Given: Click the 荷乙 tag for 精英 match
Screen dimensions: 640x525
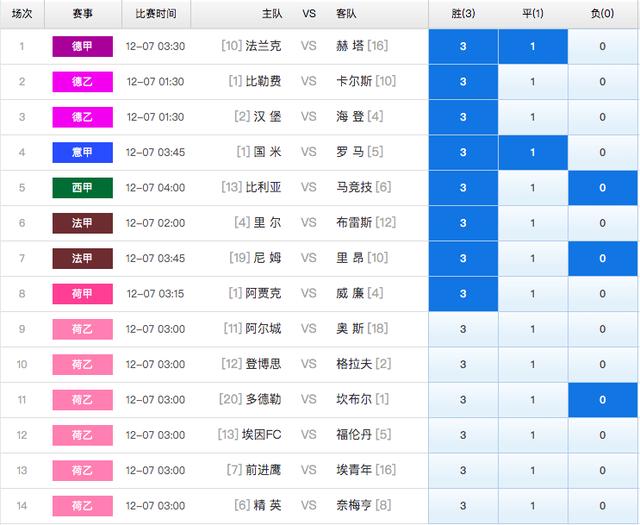Looking at the screenshot, I should point(82,506).
